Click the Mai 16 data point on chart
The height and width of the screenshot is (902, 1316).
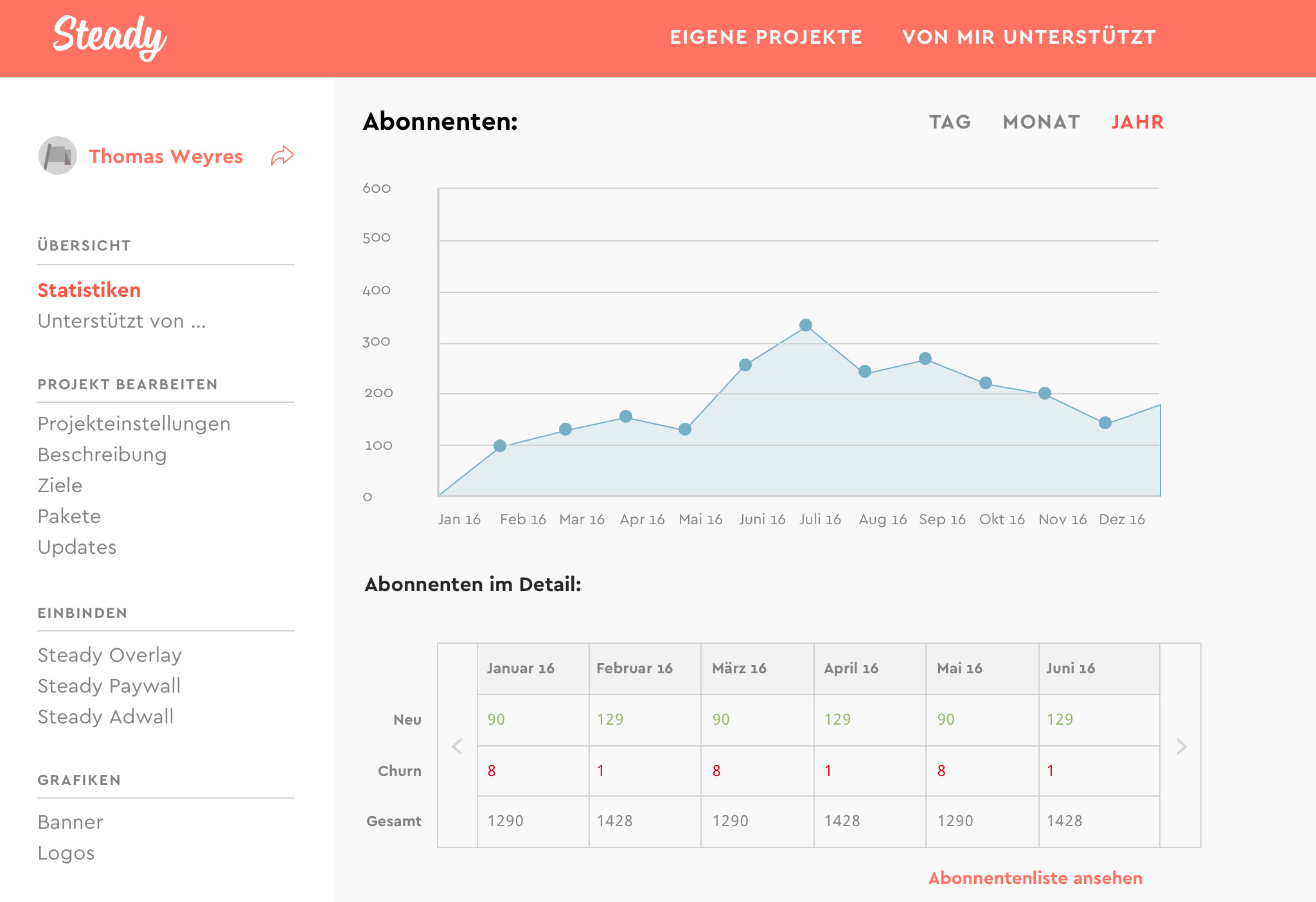(685, 429)
